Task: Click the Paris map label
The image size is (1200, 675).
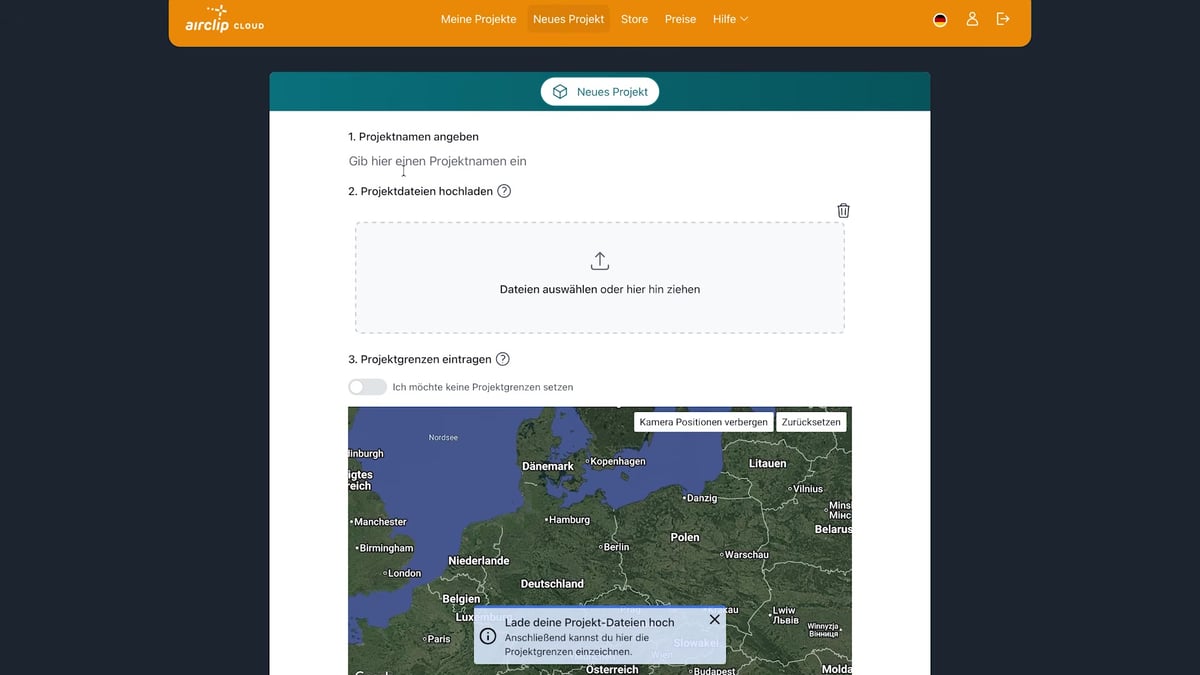Action: click(437, 639)
